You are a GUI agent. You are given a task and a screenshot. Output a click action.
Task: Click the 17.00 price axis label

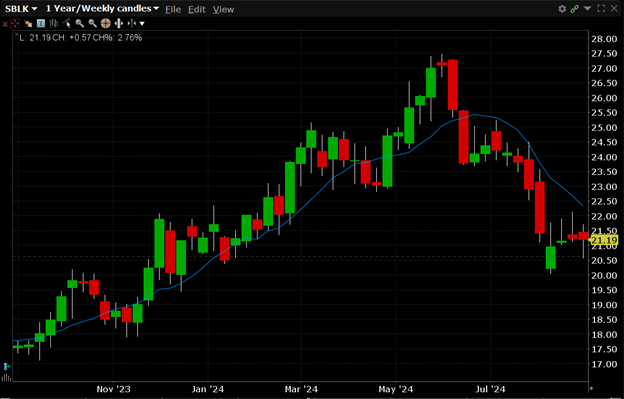pos(604,364)
